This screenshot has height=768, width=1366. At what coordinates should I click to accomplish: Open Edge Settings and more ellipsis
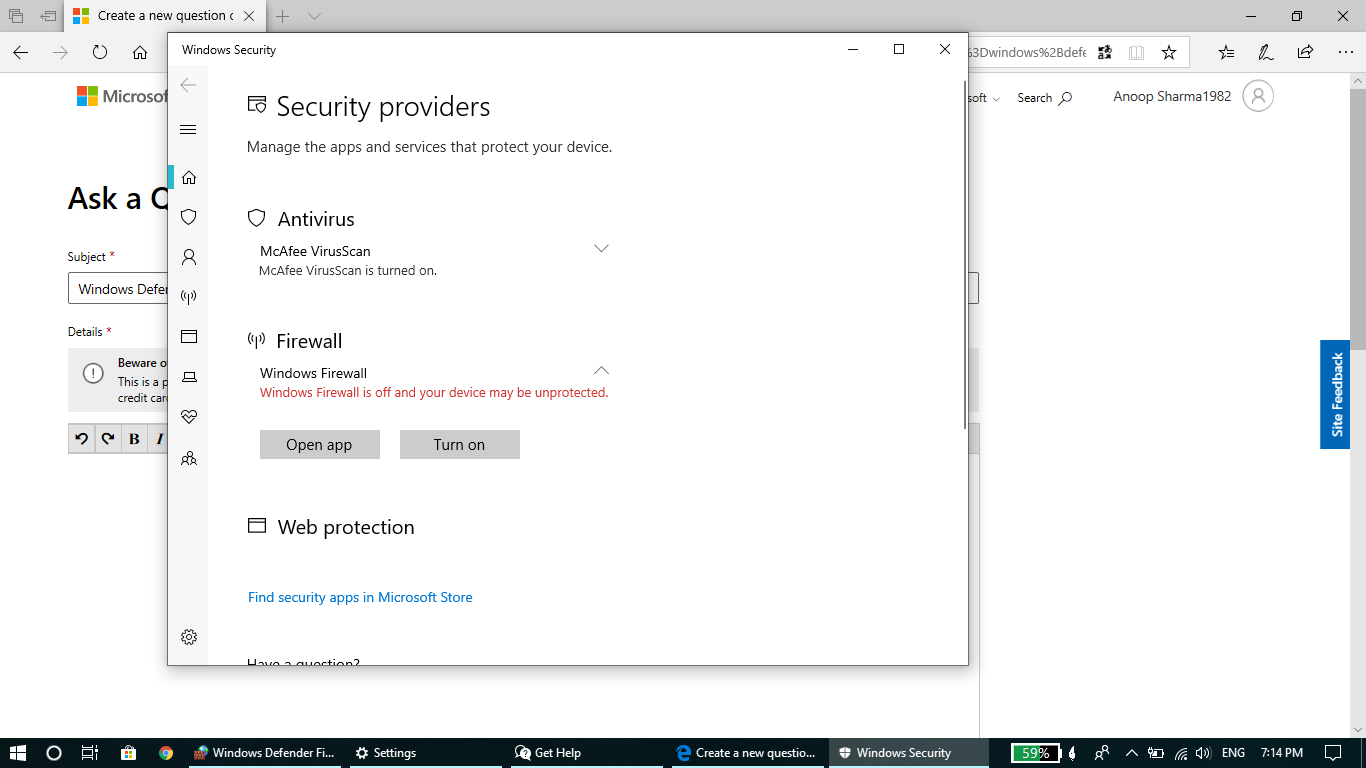click(x=1343, y=52)
